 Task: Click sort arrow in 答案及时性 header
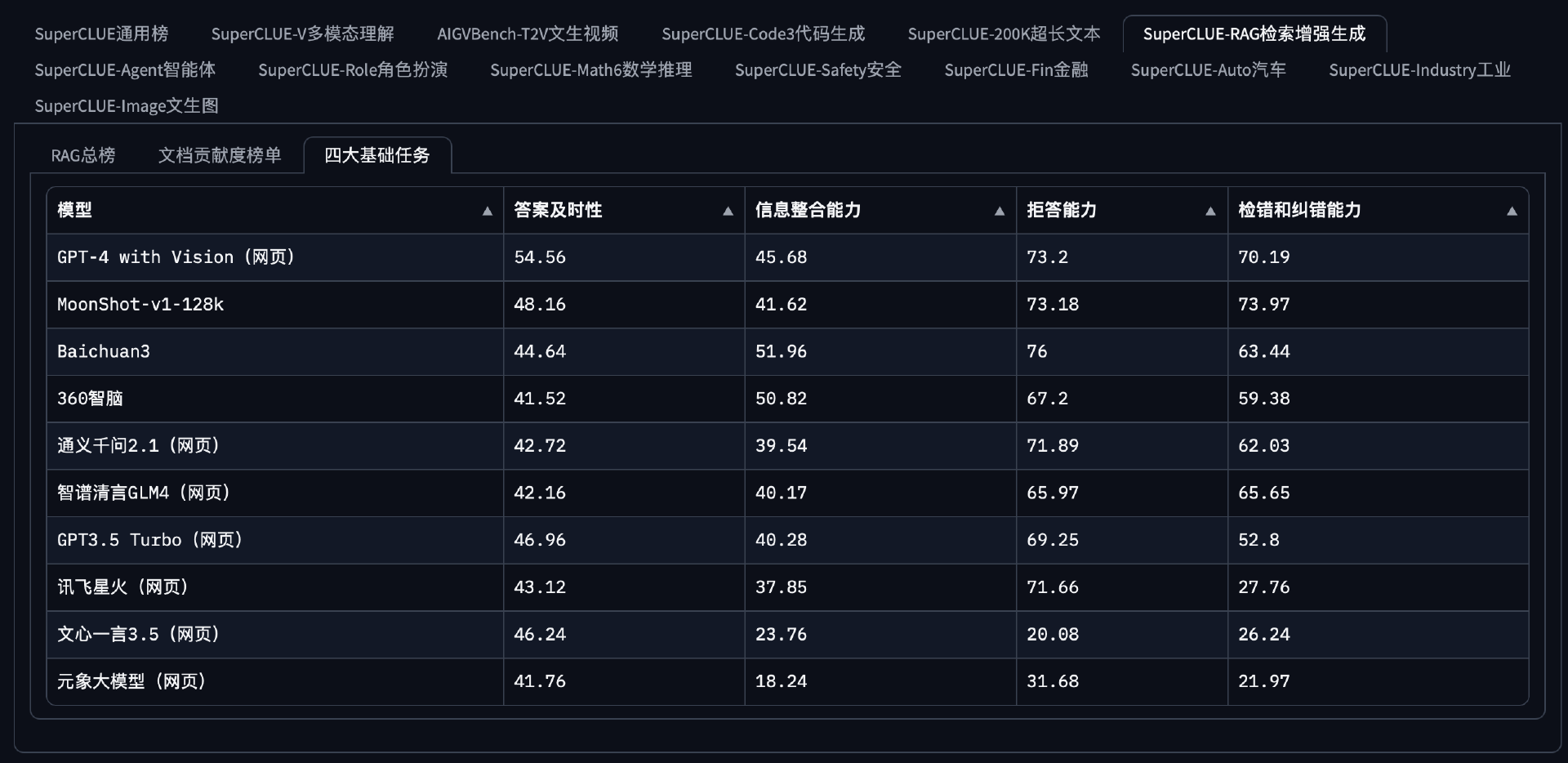728,211
